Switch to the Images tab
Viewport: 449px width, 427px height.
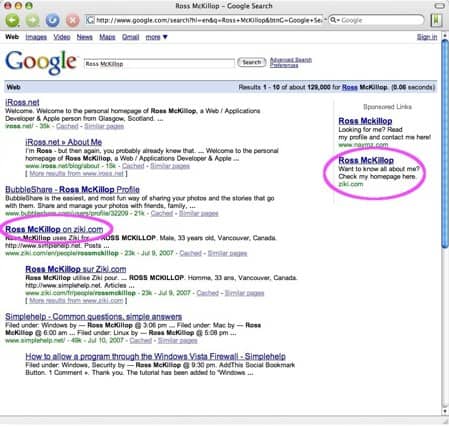click(36, 37)
